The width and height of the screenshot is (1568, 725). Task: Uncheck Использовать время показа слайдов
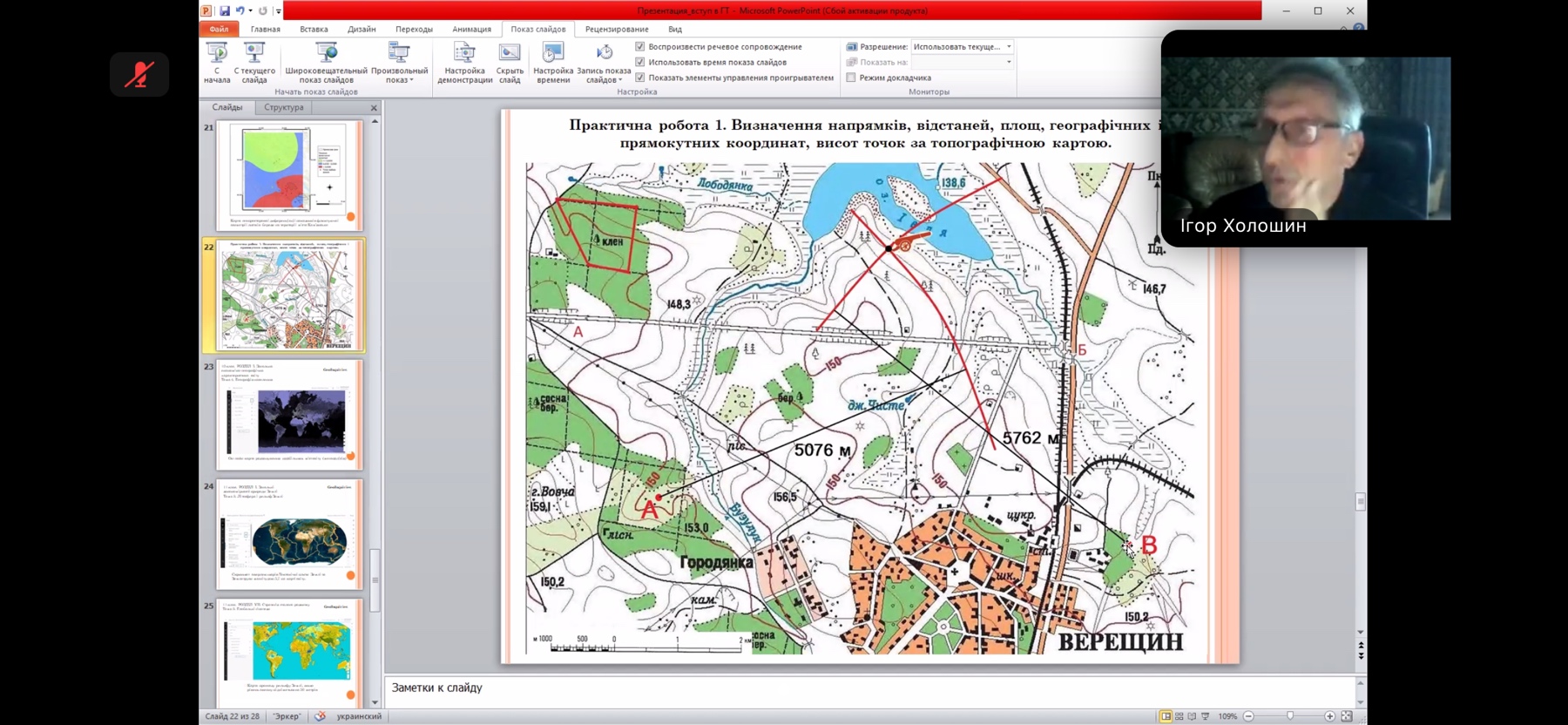640,62
